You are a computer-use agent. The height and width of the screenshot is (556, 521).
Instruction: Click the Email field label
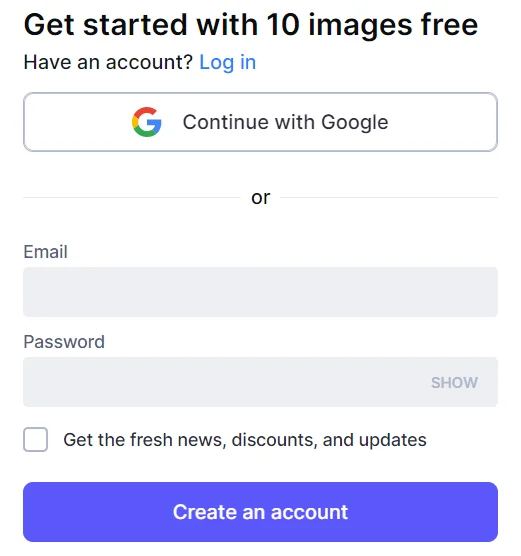(x=45, y=252)
